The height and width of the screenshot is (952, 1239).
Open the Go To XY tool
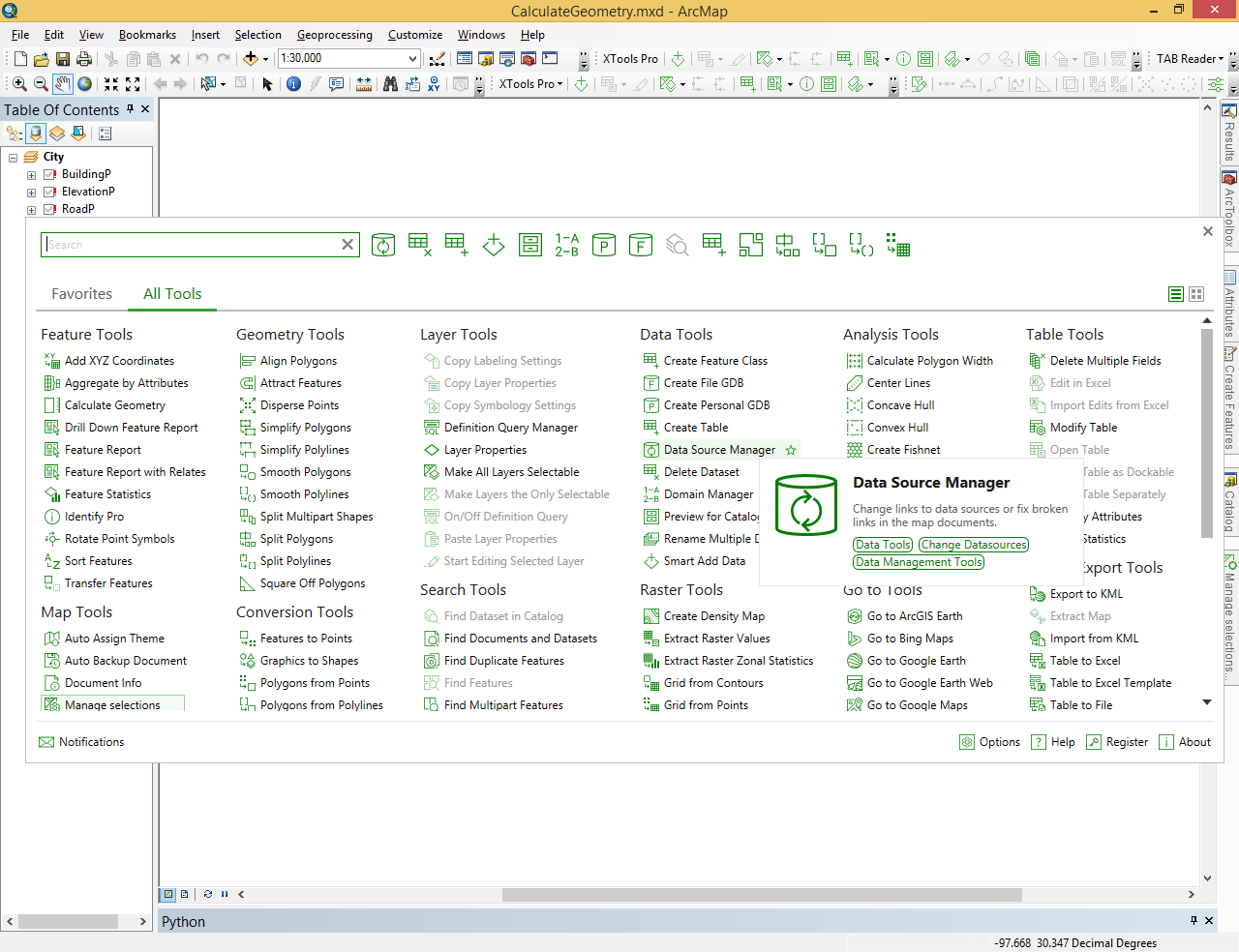click(x=434, y=84)
